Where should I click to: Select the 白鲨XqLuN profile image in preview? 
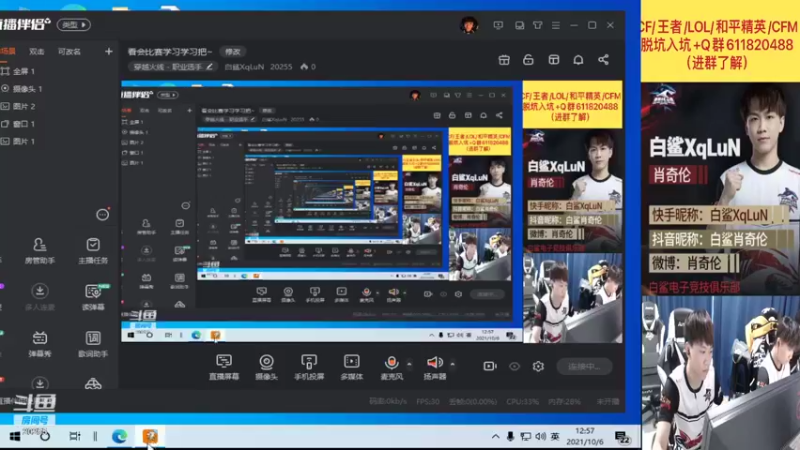[x=572, y=191]
